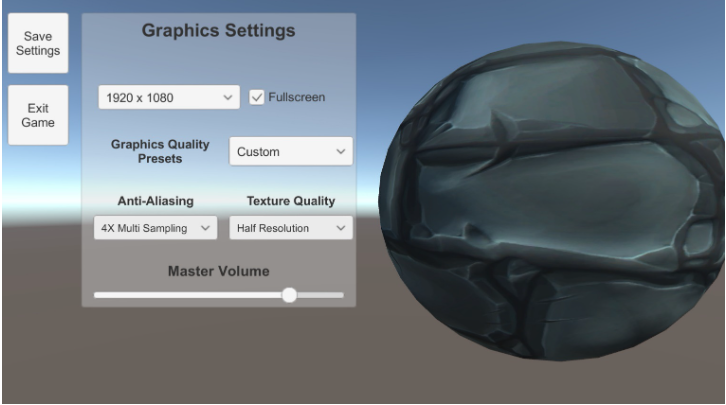This screenshot has width=726, height=405.
Task: Disable the Fullscreen checkbox
Action: tap(257, 97)
